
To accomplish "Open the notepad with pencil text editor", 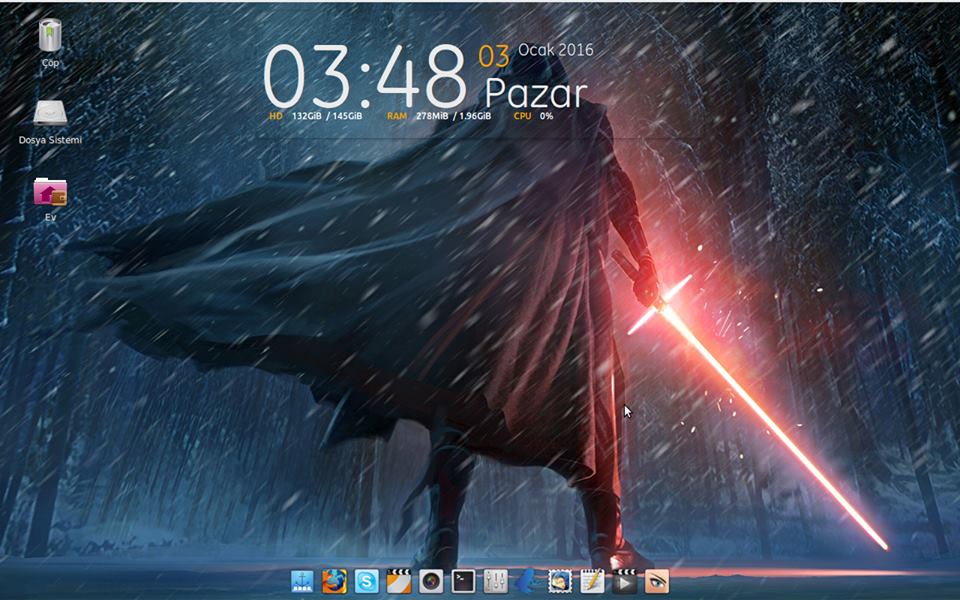I will point(592,581).
